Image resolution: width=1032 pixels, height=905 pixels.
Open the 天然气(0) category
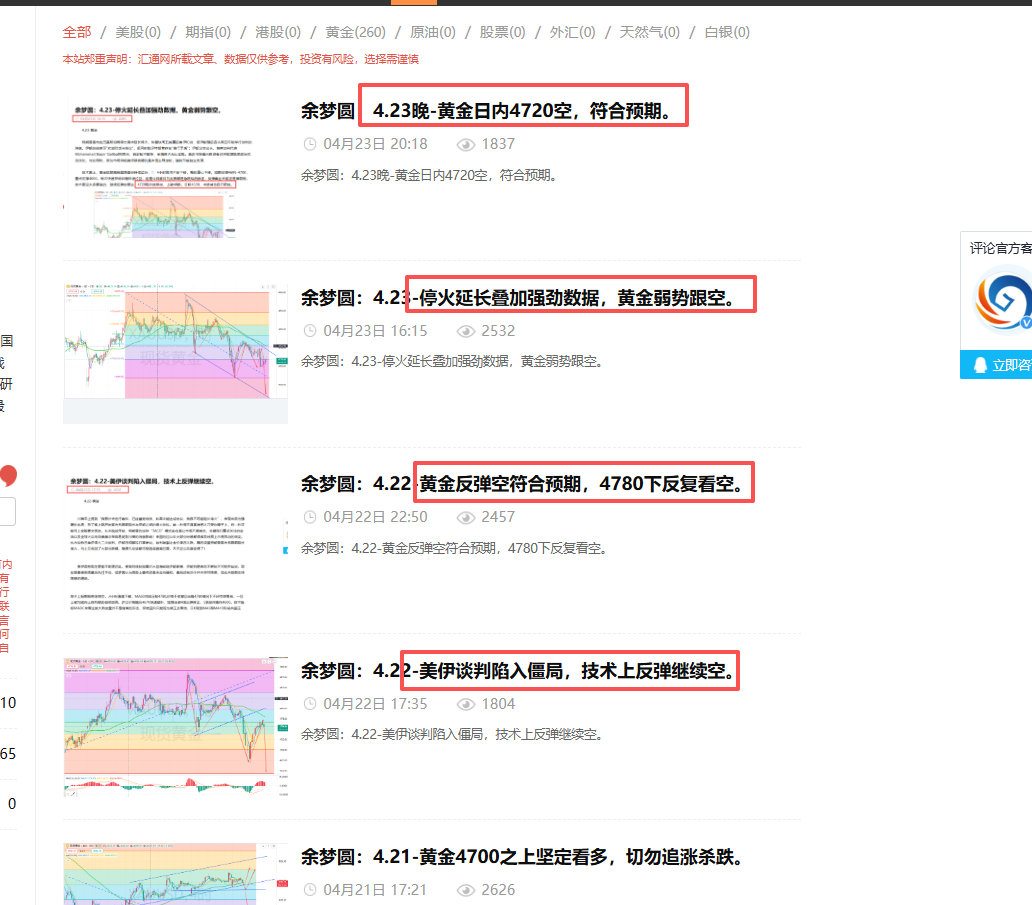click(x=650, y=32)
